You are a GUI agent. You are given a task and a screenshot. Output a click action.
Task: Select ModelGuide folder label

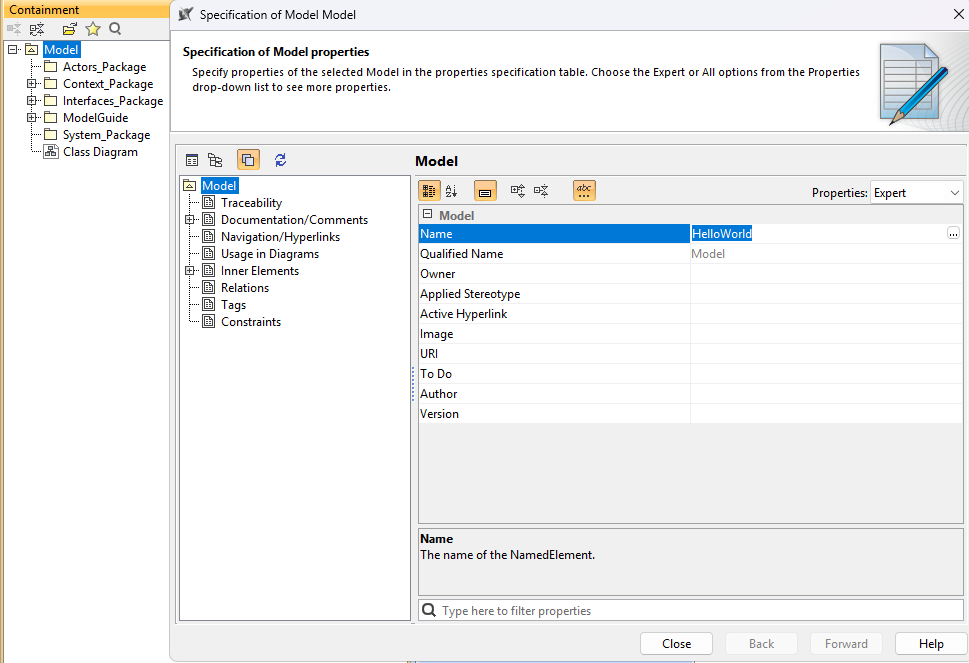coord(95,117)
